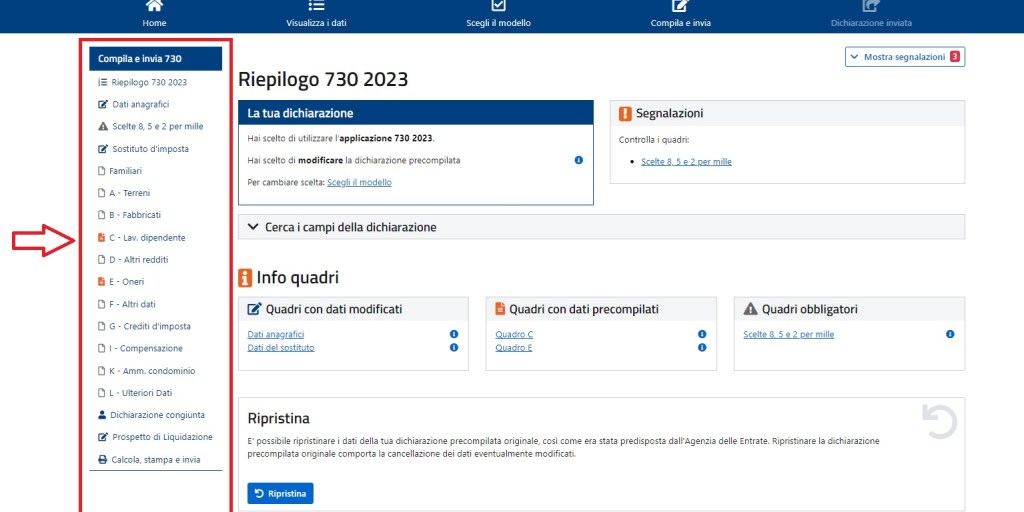This screenshot has width=1024, height=512.
Task: Click the Dichiarazione inviata share icon
Action: (x=871, y=5)
